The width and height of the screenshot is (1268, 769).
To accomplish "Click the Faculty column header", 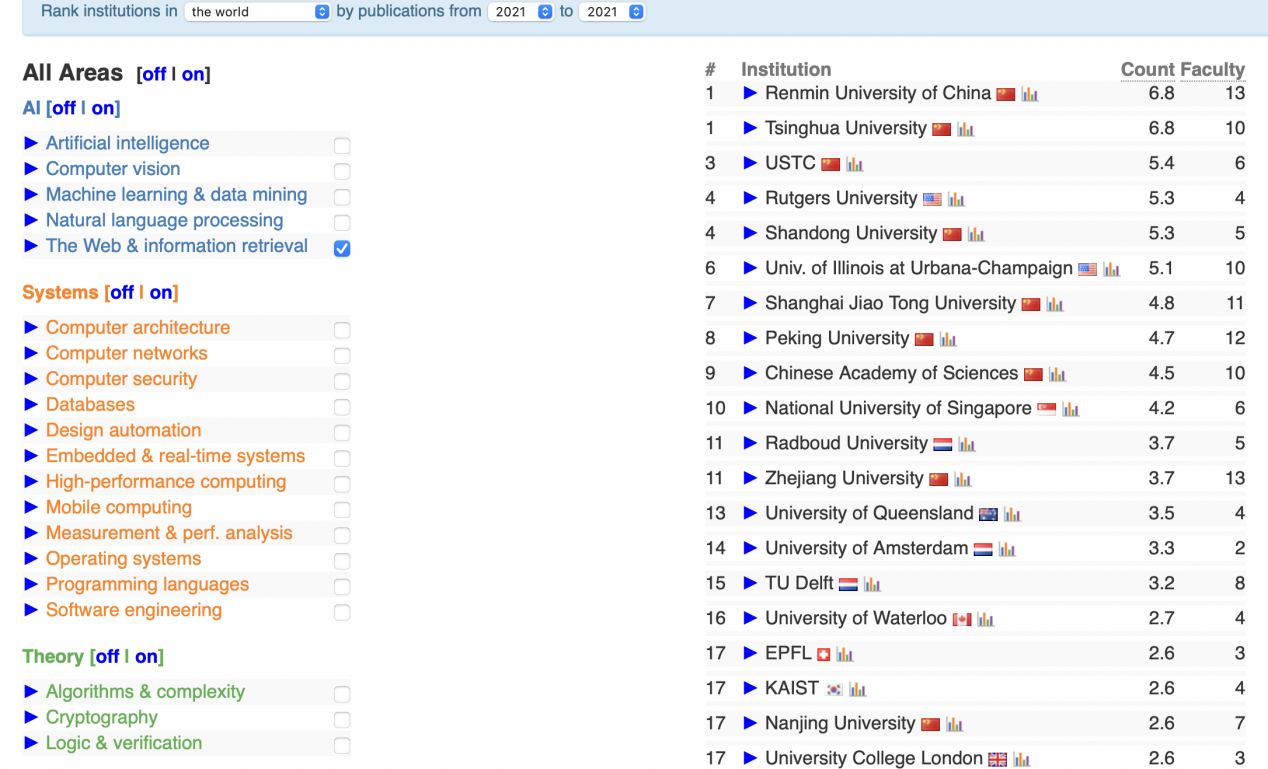I will click(x=1212, y=69).
